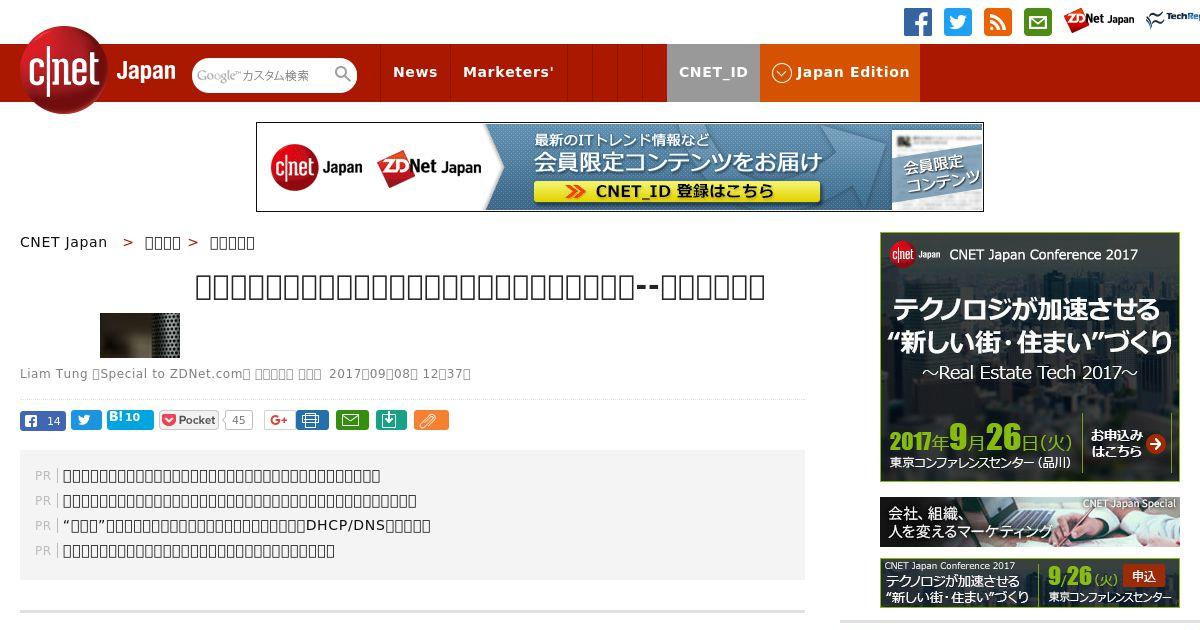Copy link with orange clip icon
This screenshot has height=630, width=1200.
[x=431, y=420]
